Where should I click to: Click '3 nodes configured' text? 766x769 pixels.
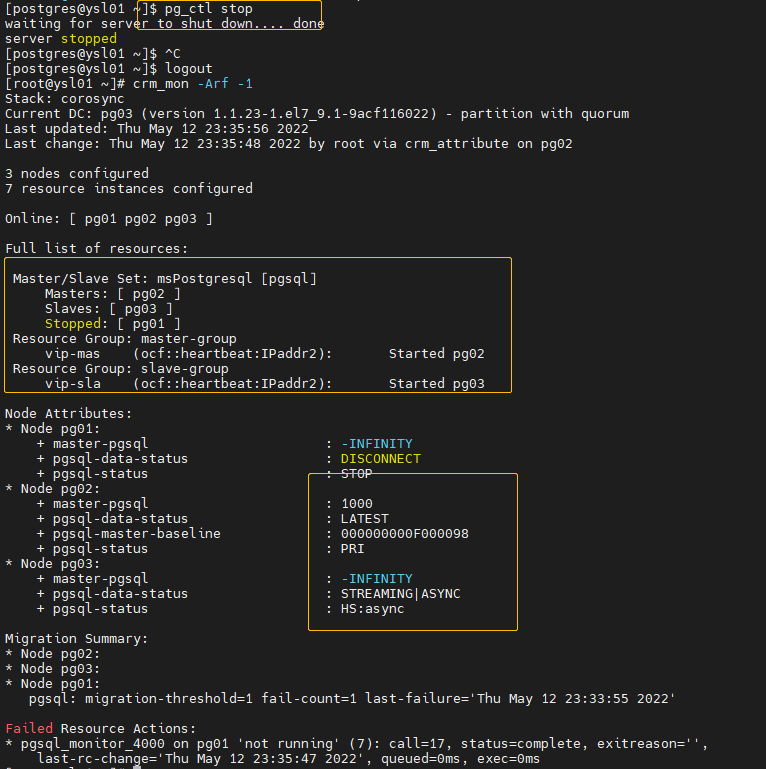[x=77, y=174]
